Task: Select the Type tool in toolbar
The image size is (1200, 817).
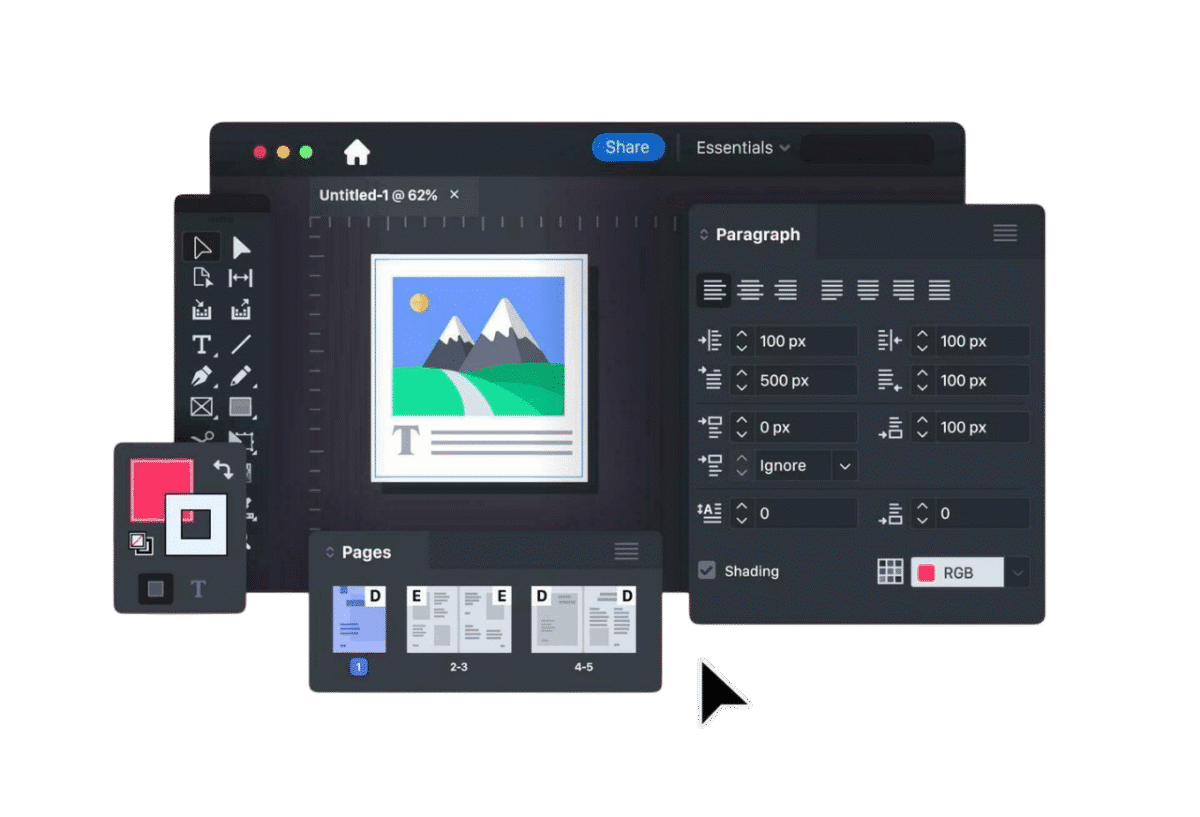Action: tap(202, 345)
